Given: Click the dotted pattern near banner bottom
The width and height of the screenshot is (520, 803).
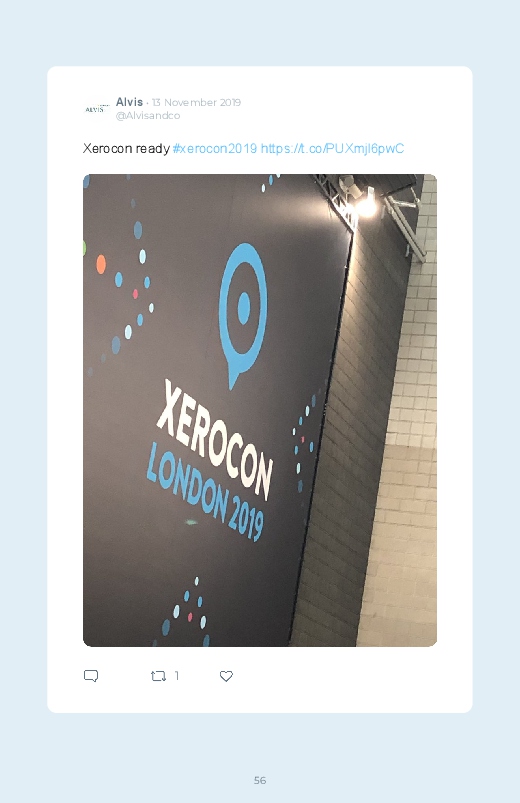Looking at the screenshot, I should tap(186, 612).
